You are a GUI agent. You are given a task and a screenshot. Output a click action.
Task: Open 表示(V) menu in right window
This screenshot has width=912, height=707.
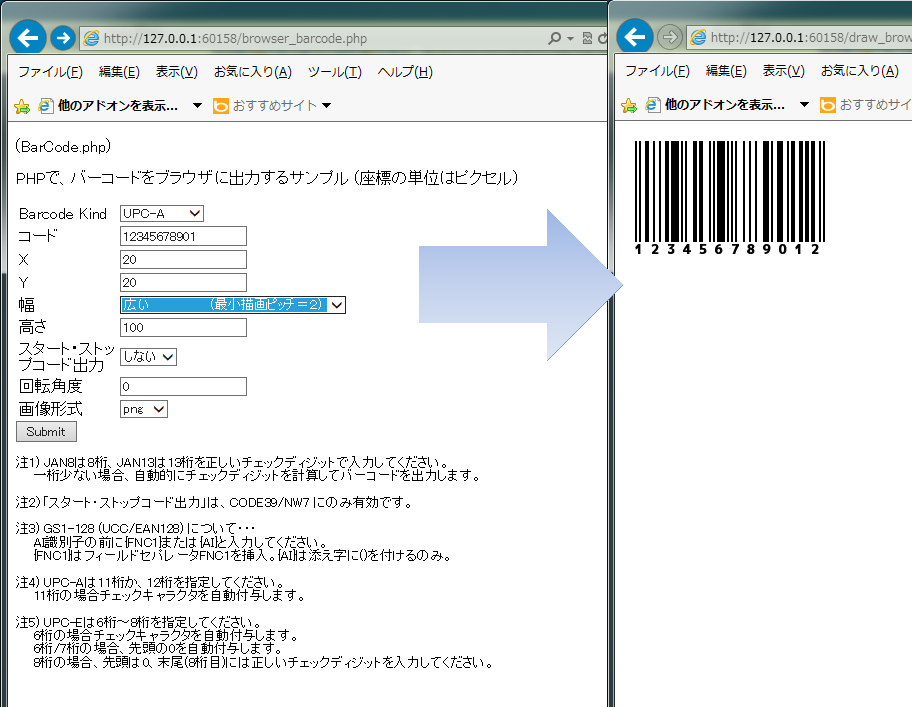tap(783, 71)
